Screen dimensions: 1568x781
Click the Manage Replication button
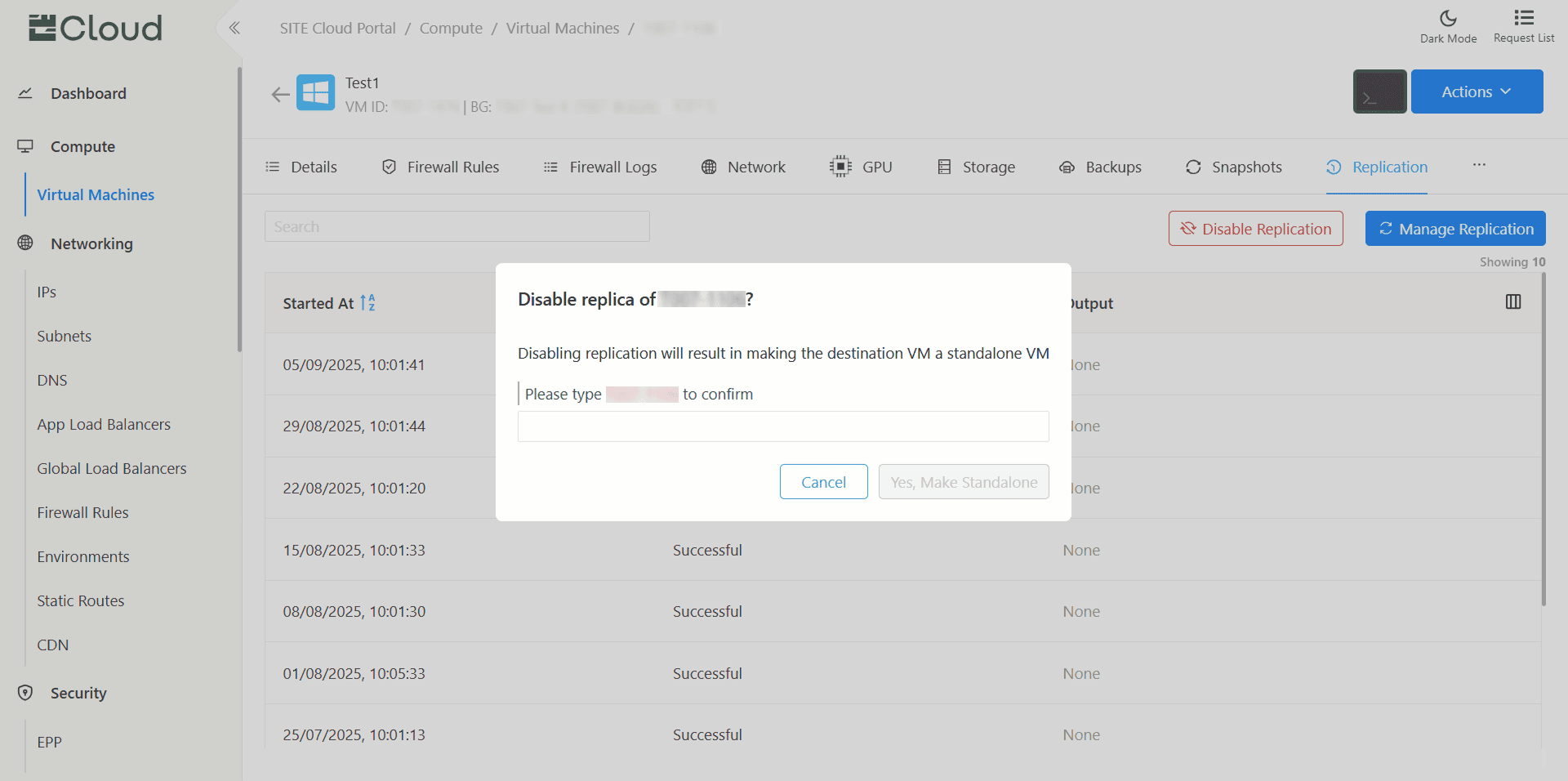coord(1455,229)
